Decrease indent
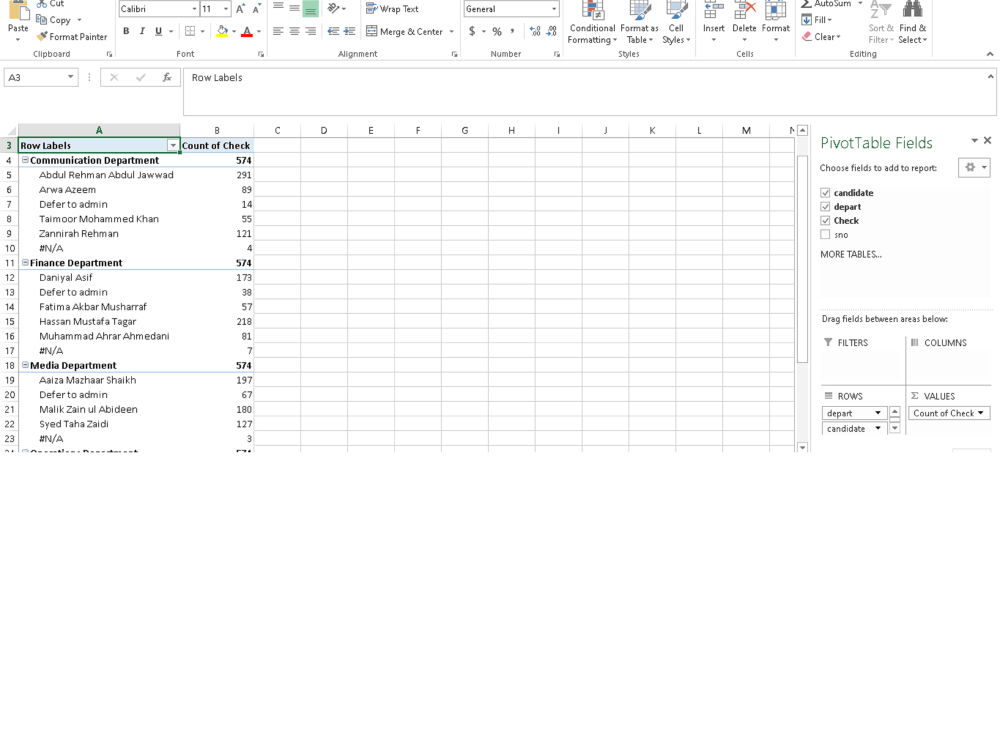 [x=333, y=31]
